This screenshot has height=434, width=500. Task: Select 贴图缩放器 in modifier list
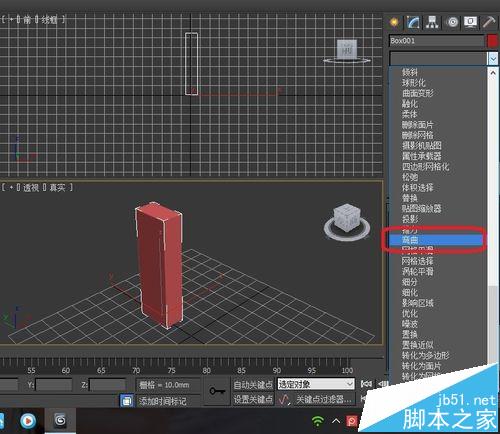click(422, 208)
